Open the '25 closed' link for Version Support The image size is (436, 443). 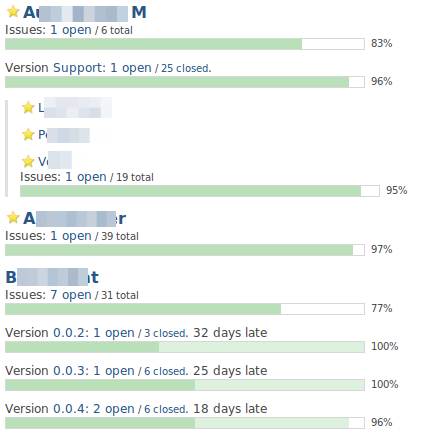coord(185,68)
